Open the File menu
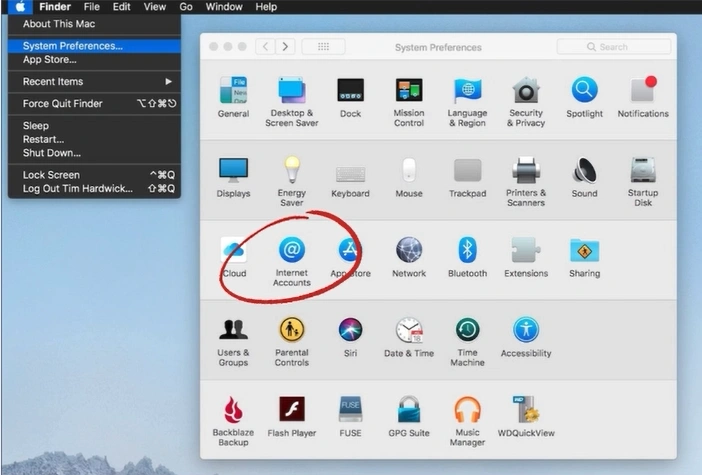702x475 pixels. 91,7
